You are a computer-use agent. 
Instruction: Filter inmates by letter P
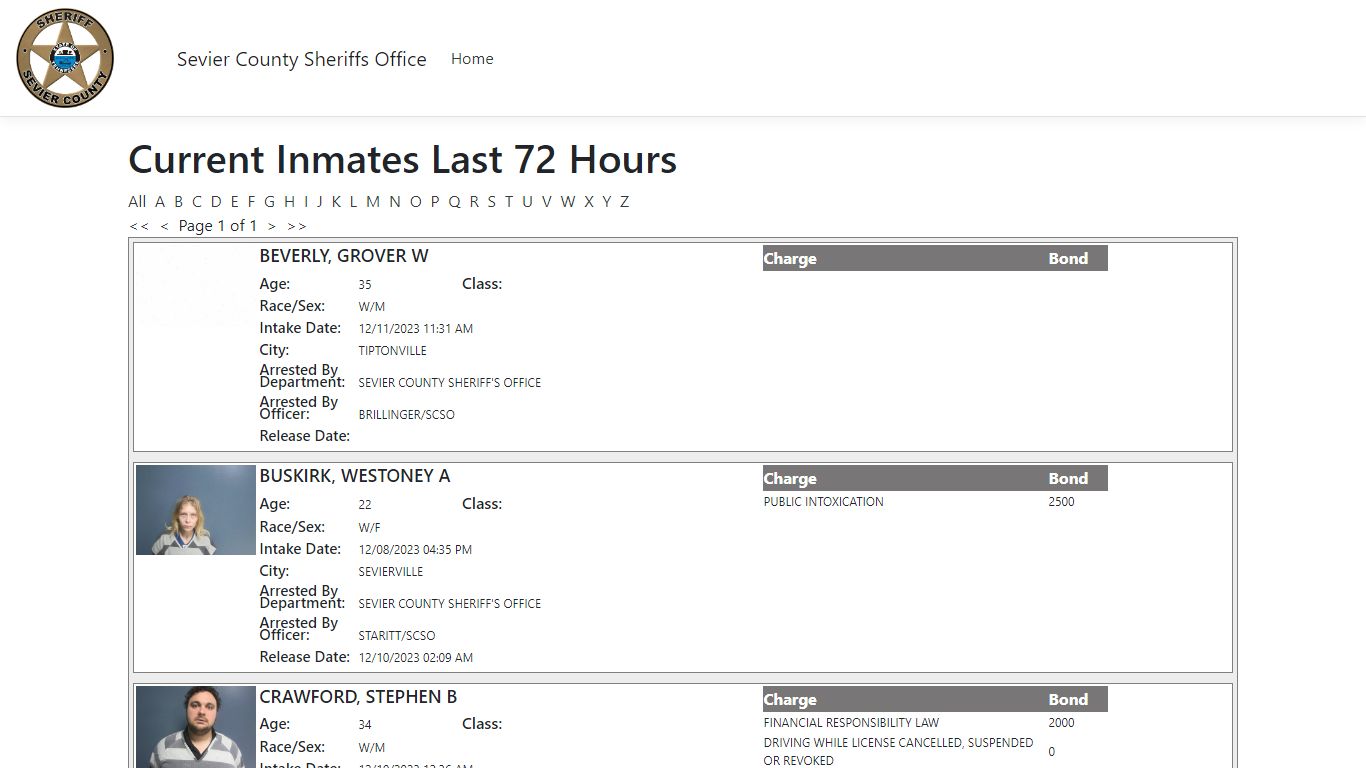(x=435, y=201)
